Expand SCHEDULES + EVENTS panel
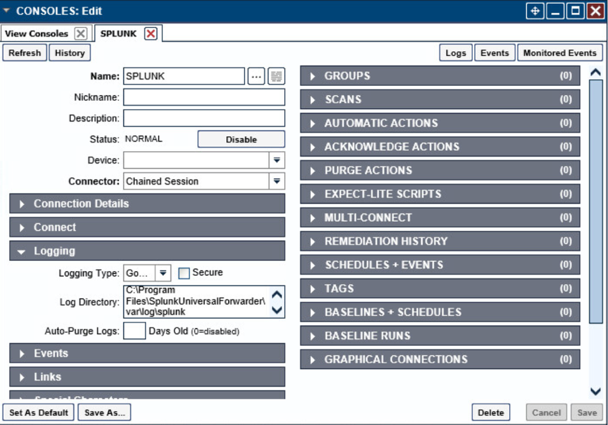The image size is (608, 425). tap(440, 265)
